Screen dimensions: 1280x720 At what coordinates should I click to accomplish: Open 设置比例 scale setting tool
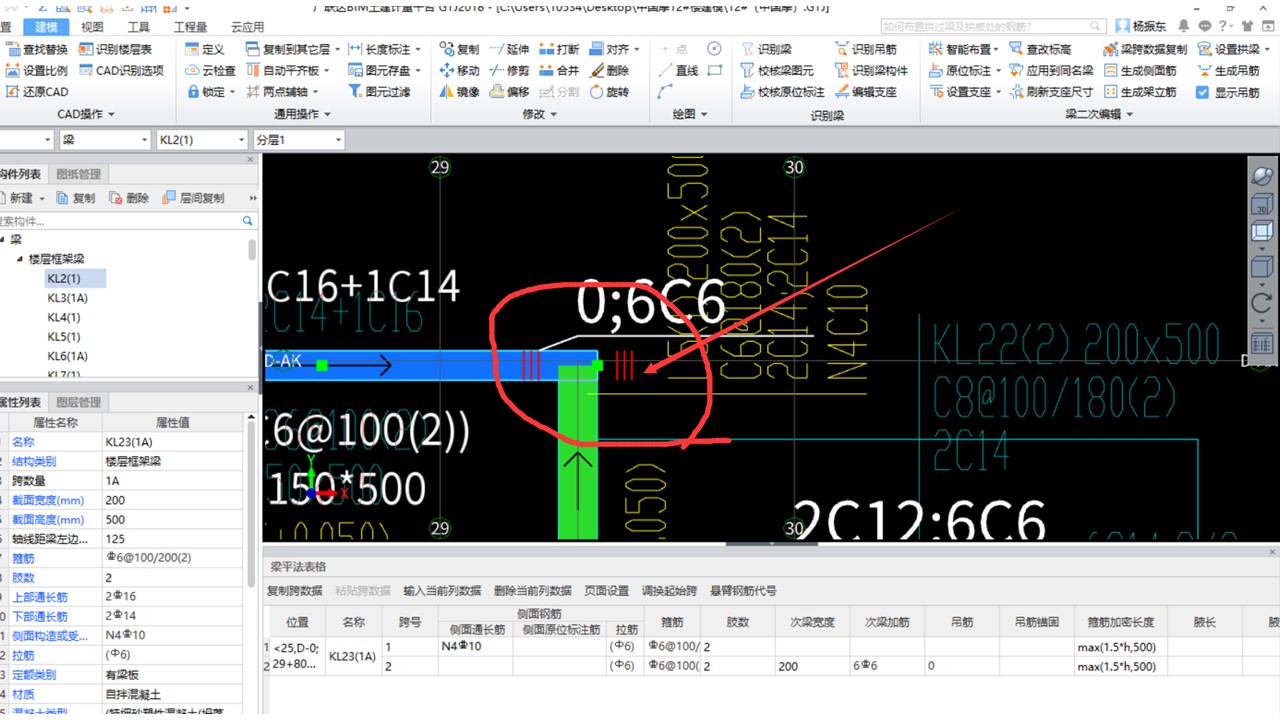(x=37, y=70)
